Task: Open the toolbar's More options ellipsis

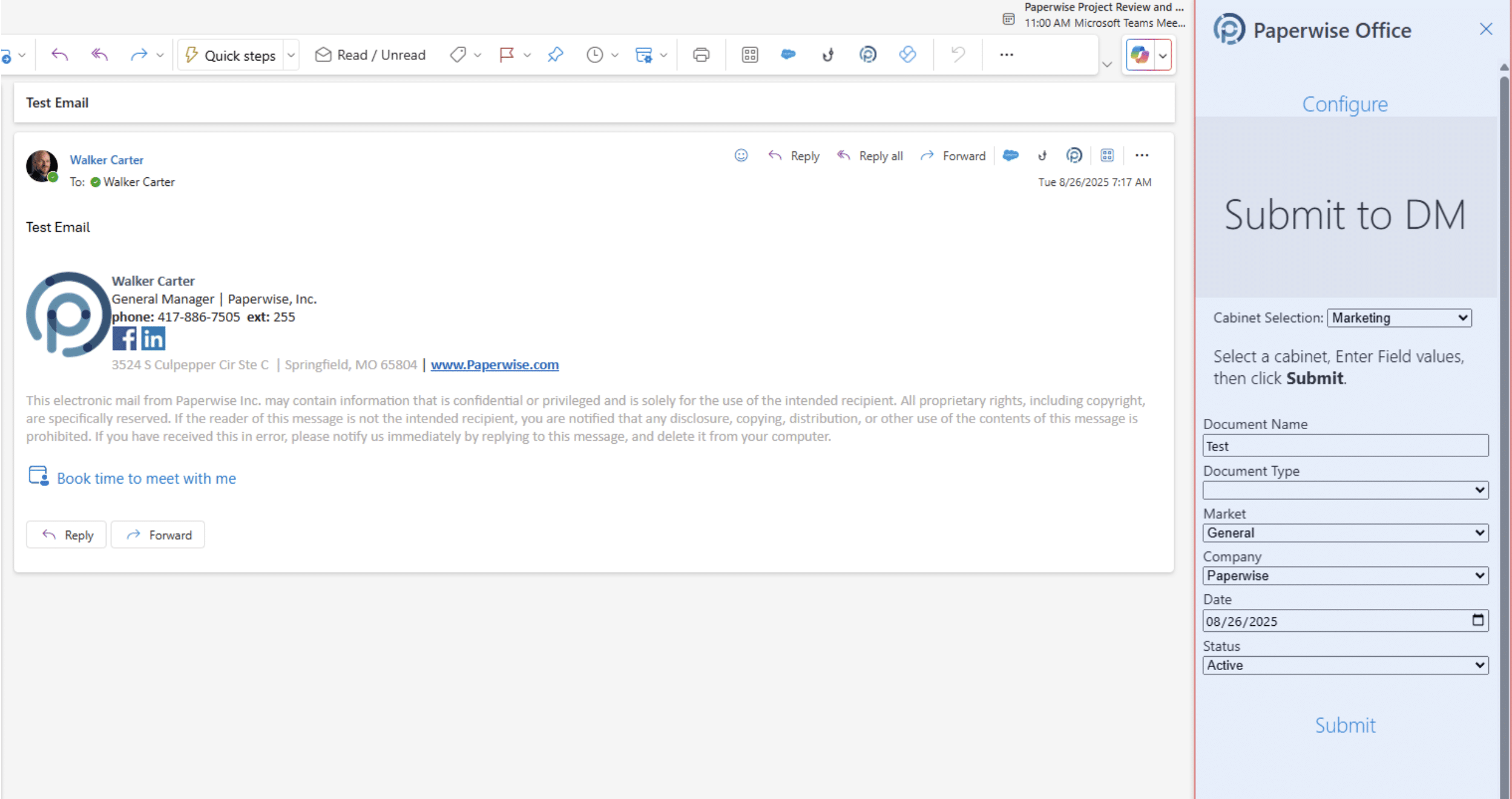Action: point(1007,55)
